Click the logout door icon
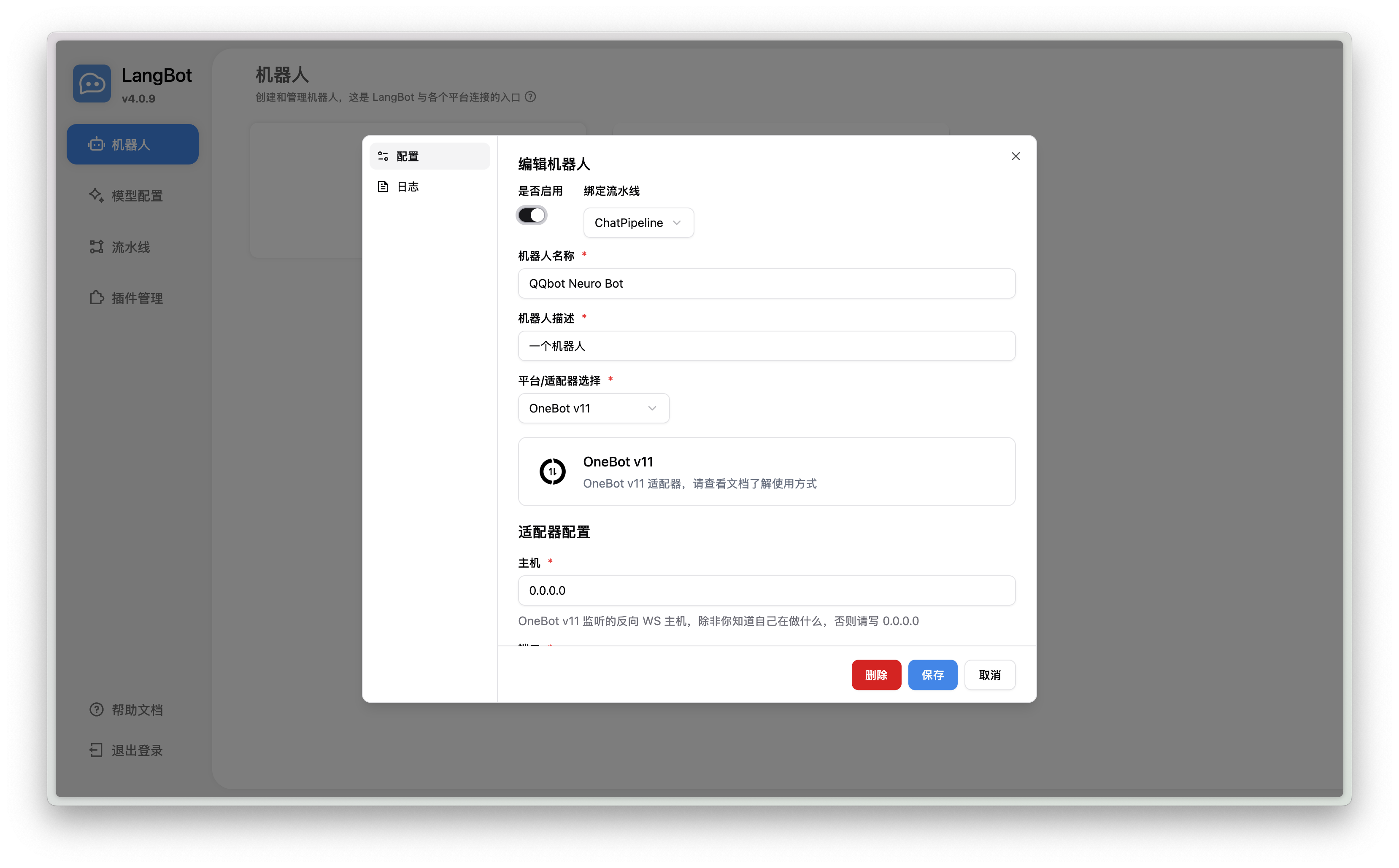Image resolution: width=1399 pixels, height=868 pixels. tap(96, 750)
